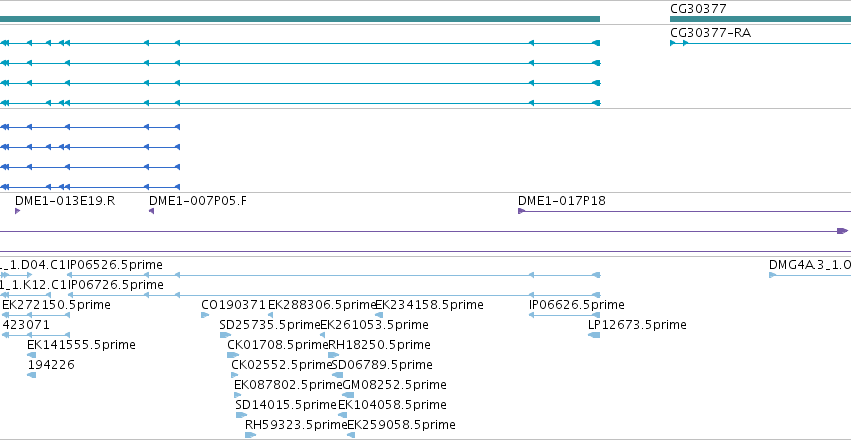Open the DMG4A3_1.O partially shown label
This screenshot has width=851, height=440.
[810, 265]
